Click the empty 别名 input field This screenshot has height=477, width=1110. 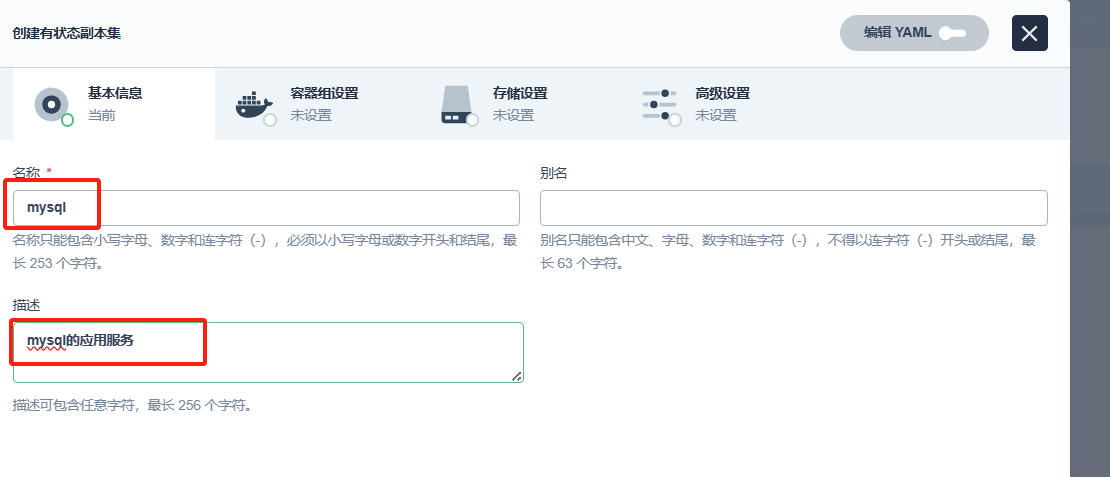click(x=793, y=208)
